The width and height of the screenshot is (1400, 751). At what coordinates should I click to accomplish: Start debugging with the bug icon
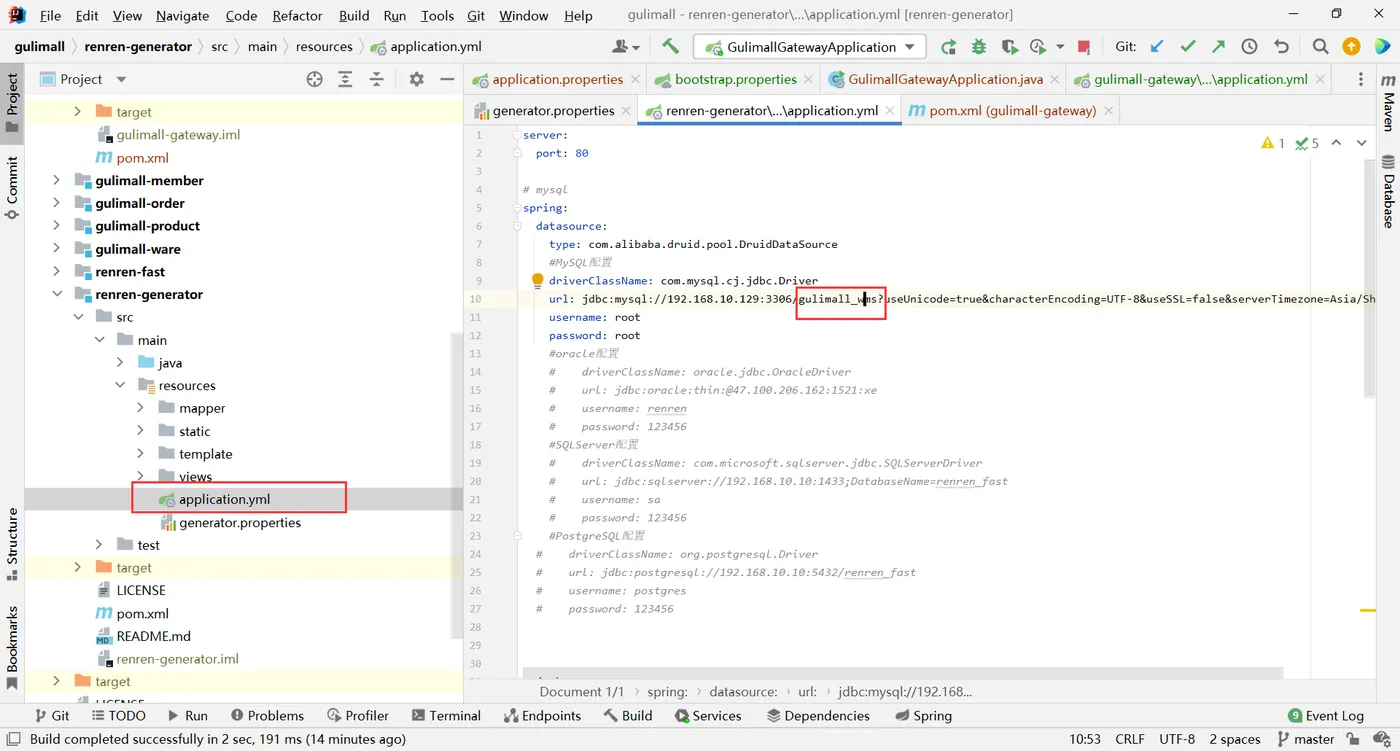pos(979,46)
